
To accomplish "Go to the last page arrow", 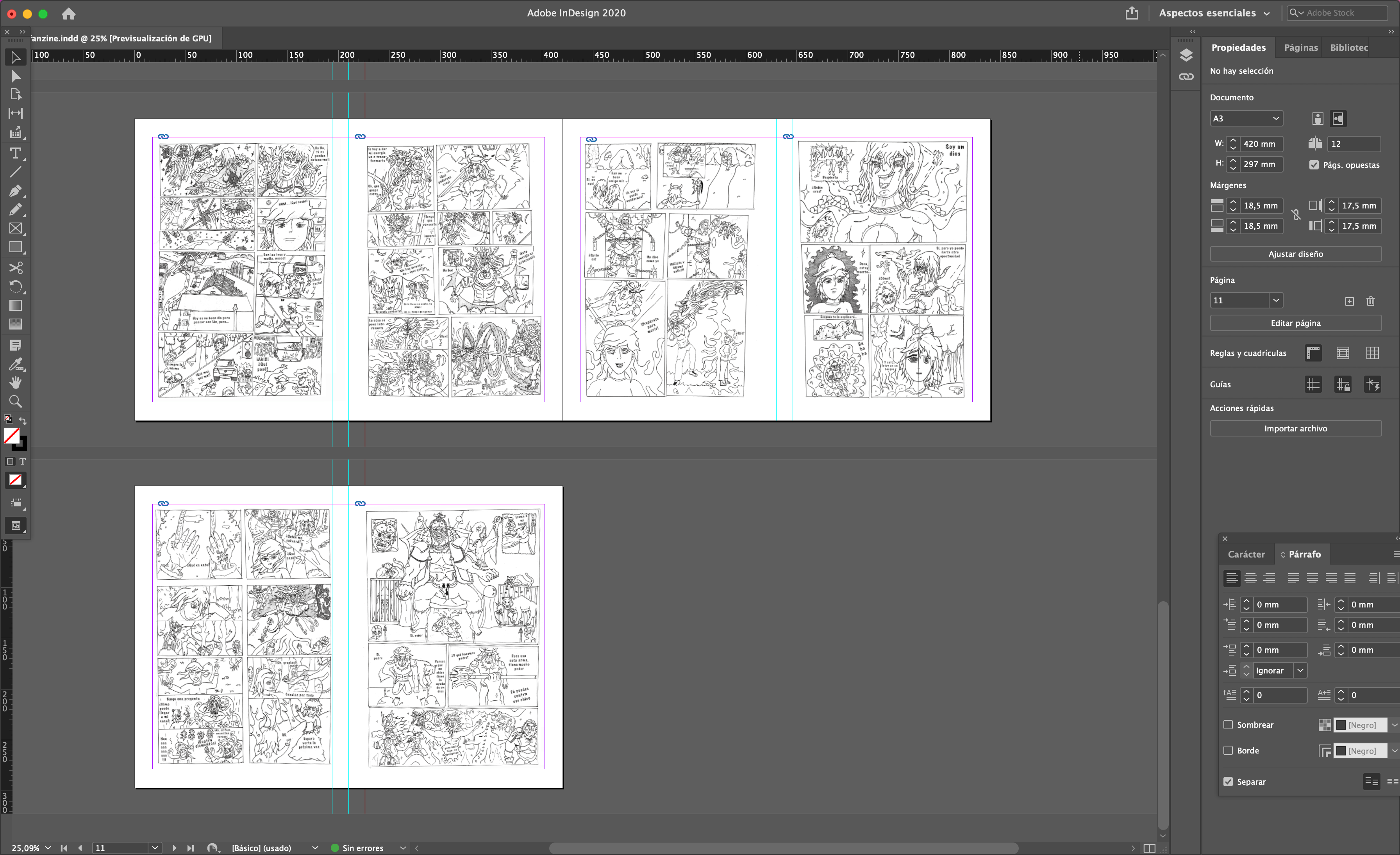I will (191, 848).
